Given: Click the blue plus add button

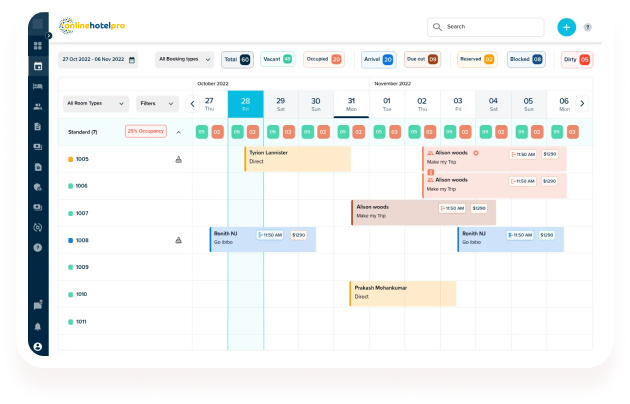Looking at the screenshot, I should point(567,27).
